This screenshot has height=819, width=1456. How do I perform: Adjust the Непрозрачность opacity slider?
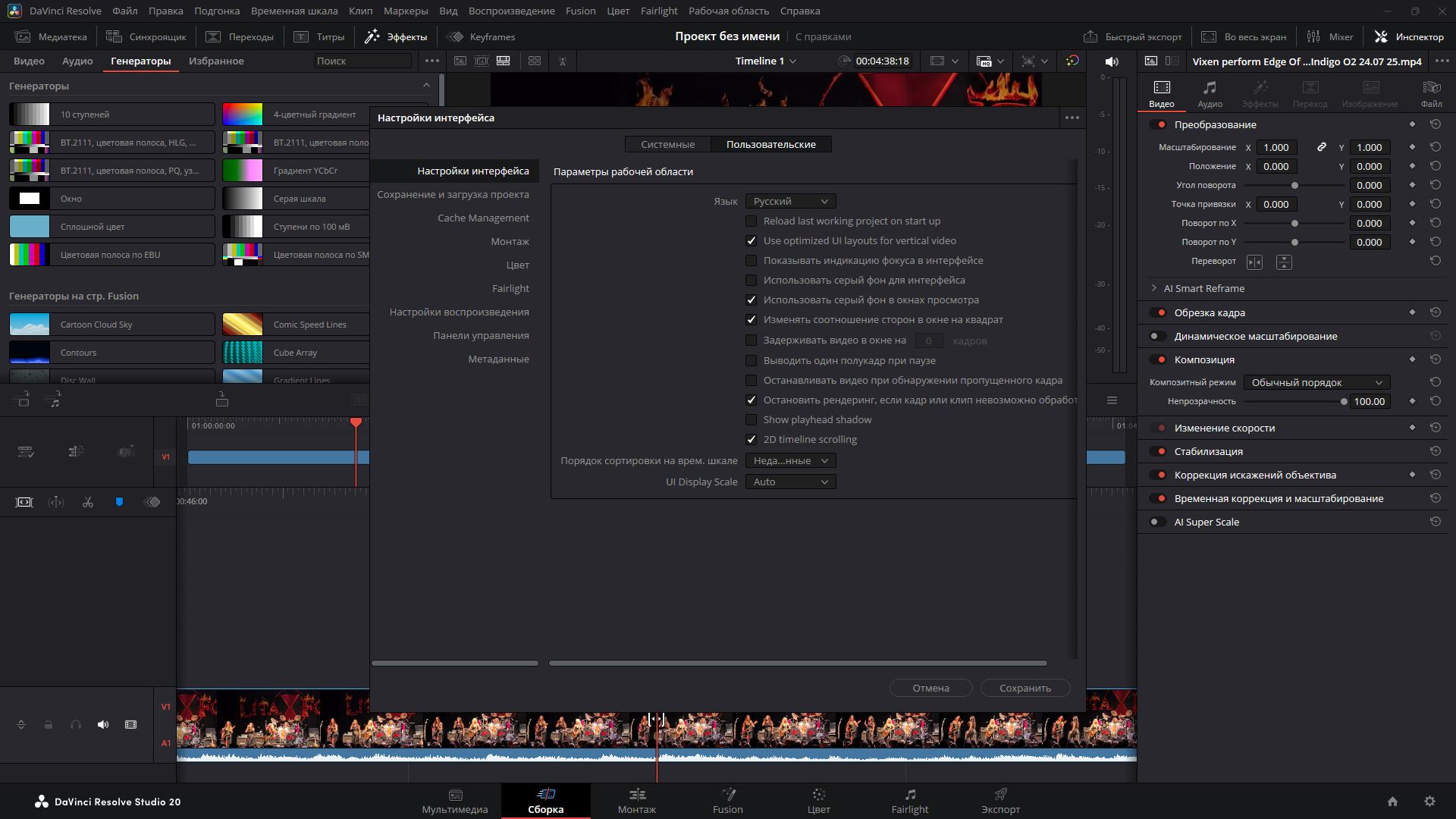tap(1343, 402)
